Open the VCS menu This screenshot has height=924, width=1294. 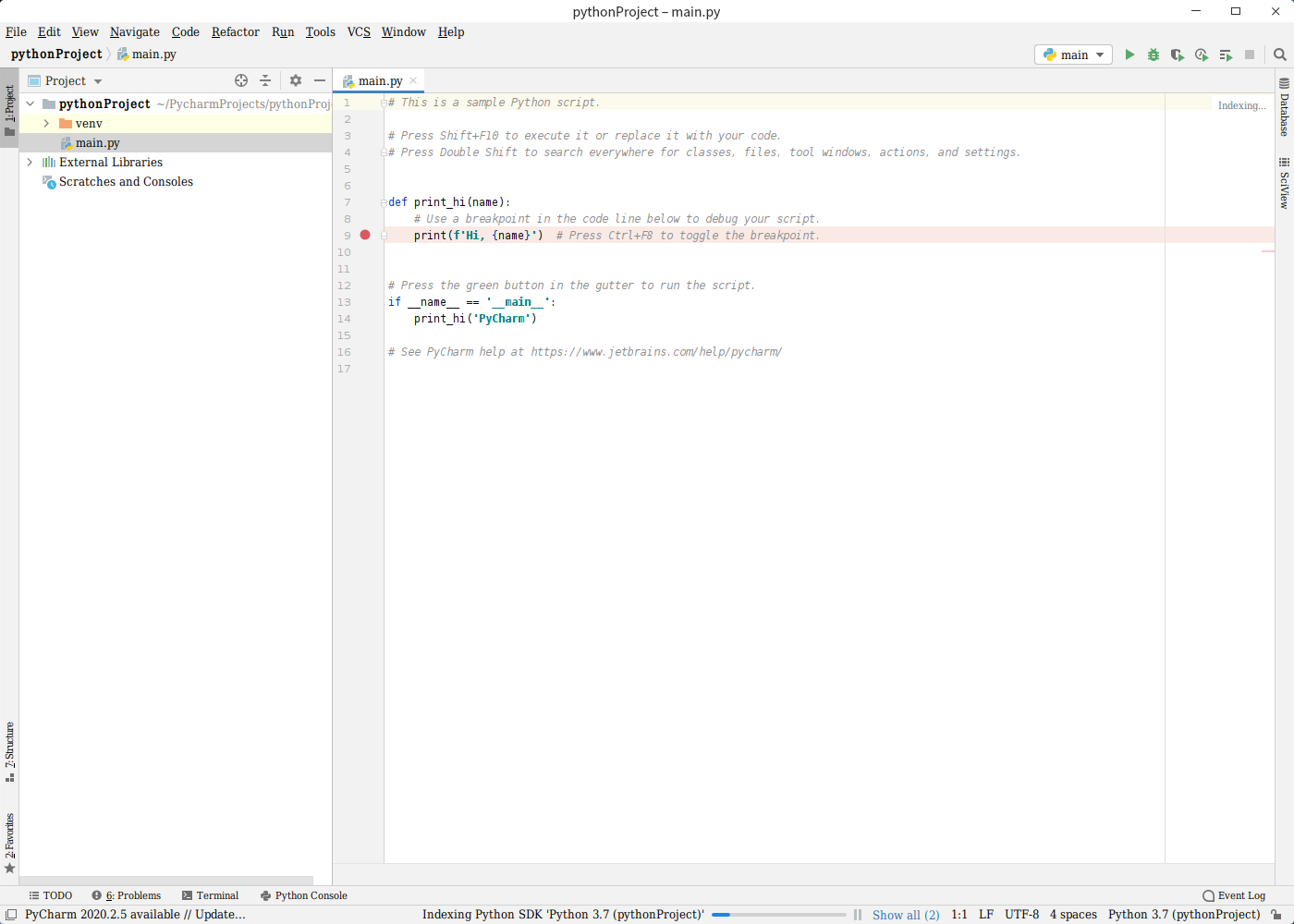tap(359, 31)
